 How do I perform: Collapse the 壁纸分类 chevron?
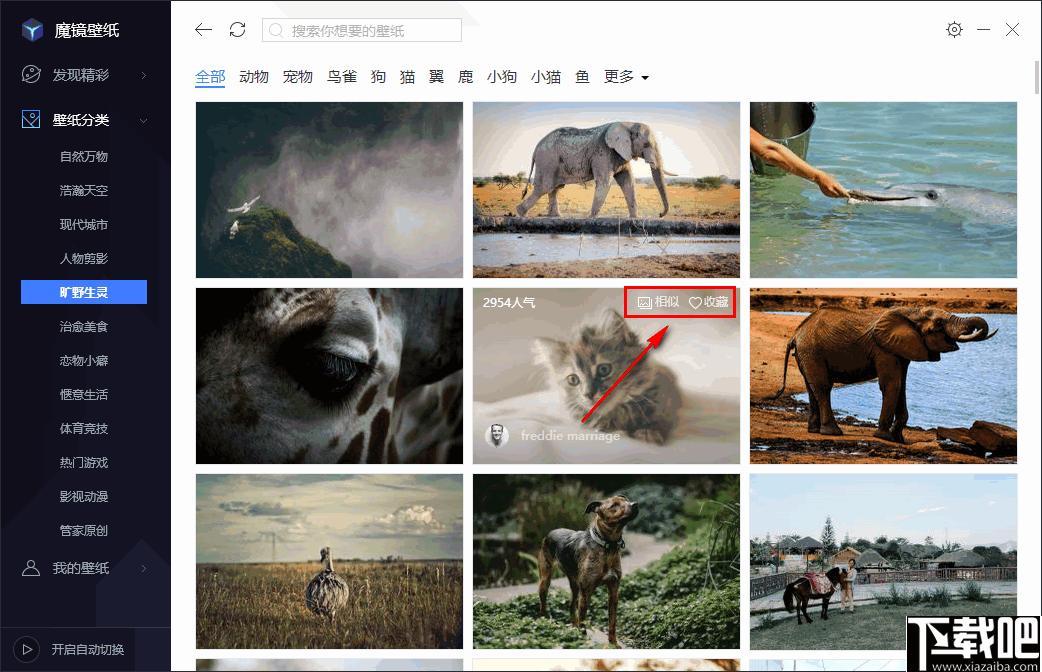coord(144,120)
